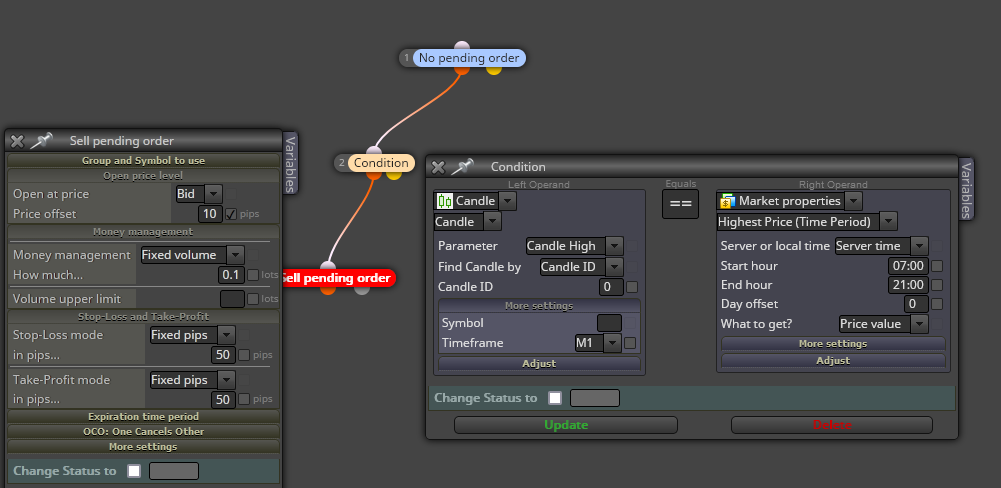Toggle the Stop-Loss pips checkbox

pyautogui.click(x=244, y=355)
